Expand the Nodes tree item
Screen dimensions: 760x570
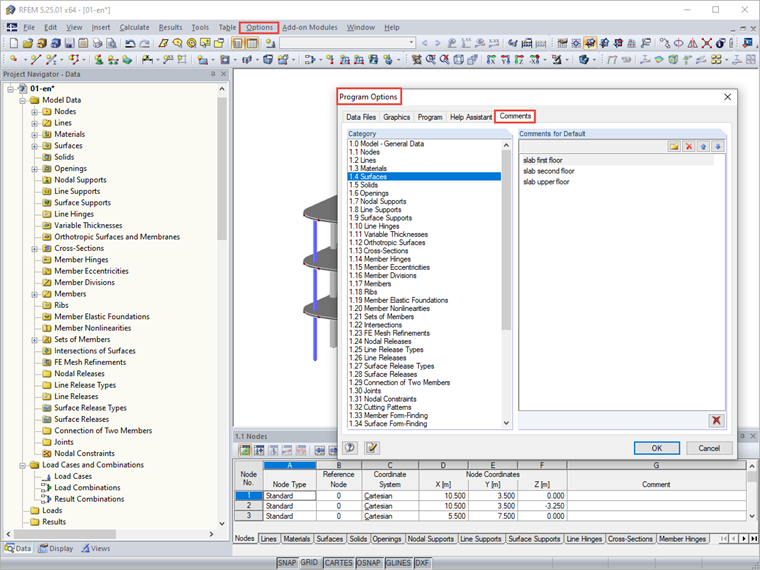[34, 112]
